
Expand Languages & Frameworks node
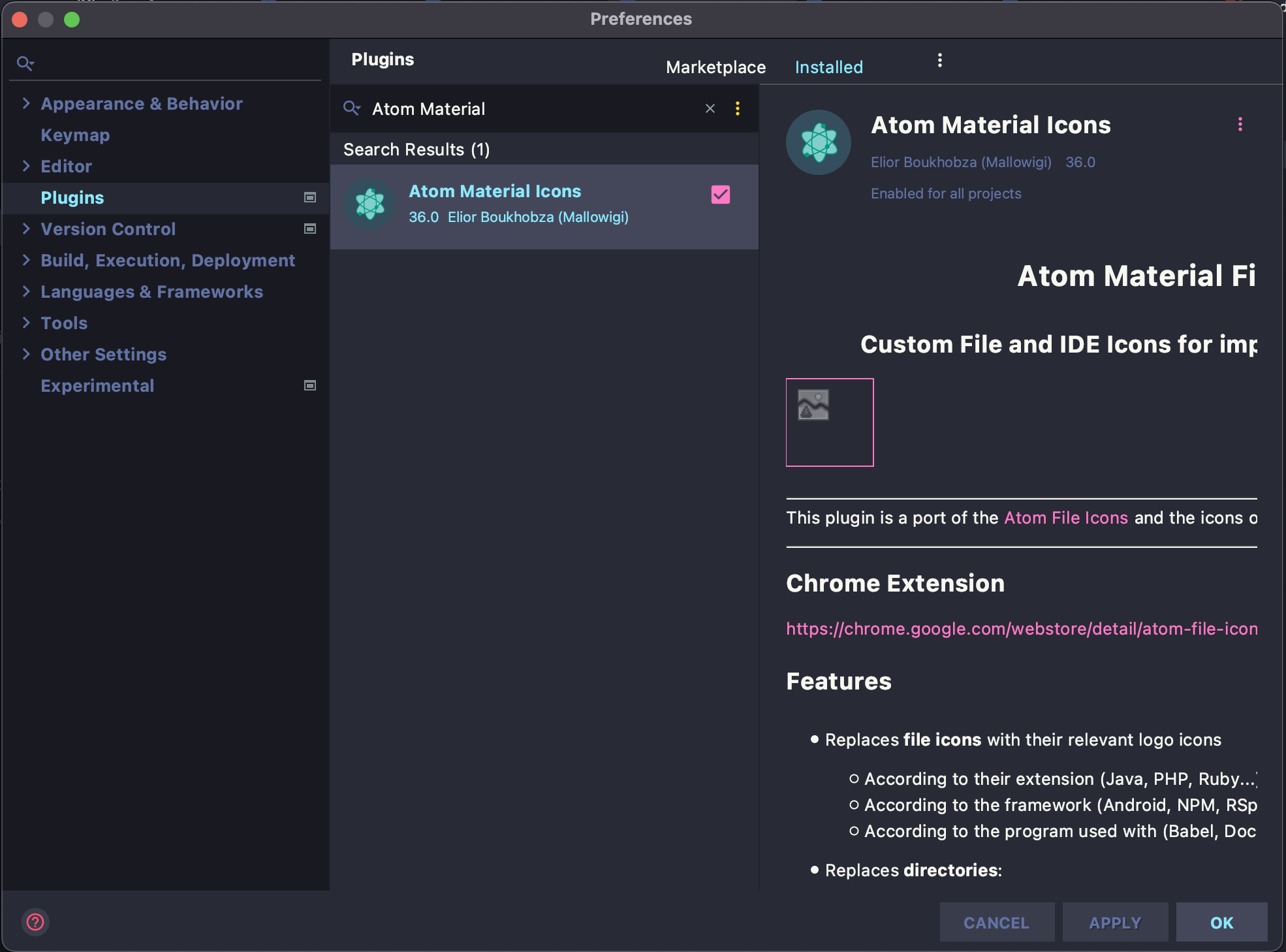26,291
